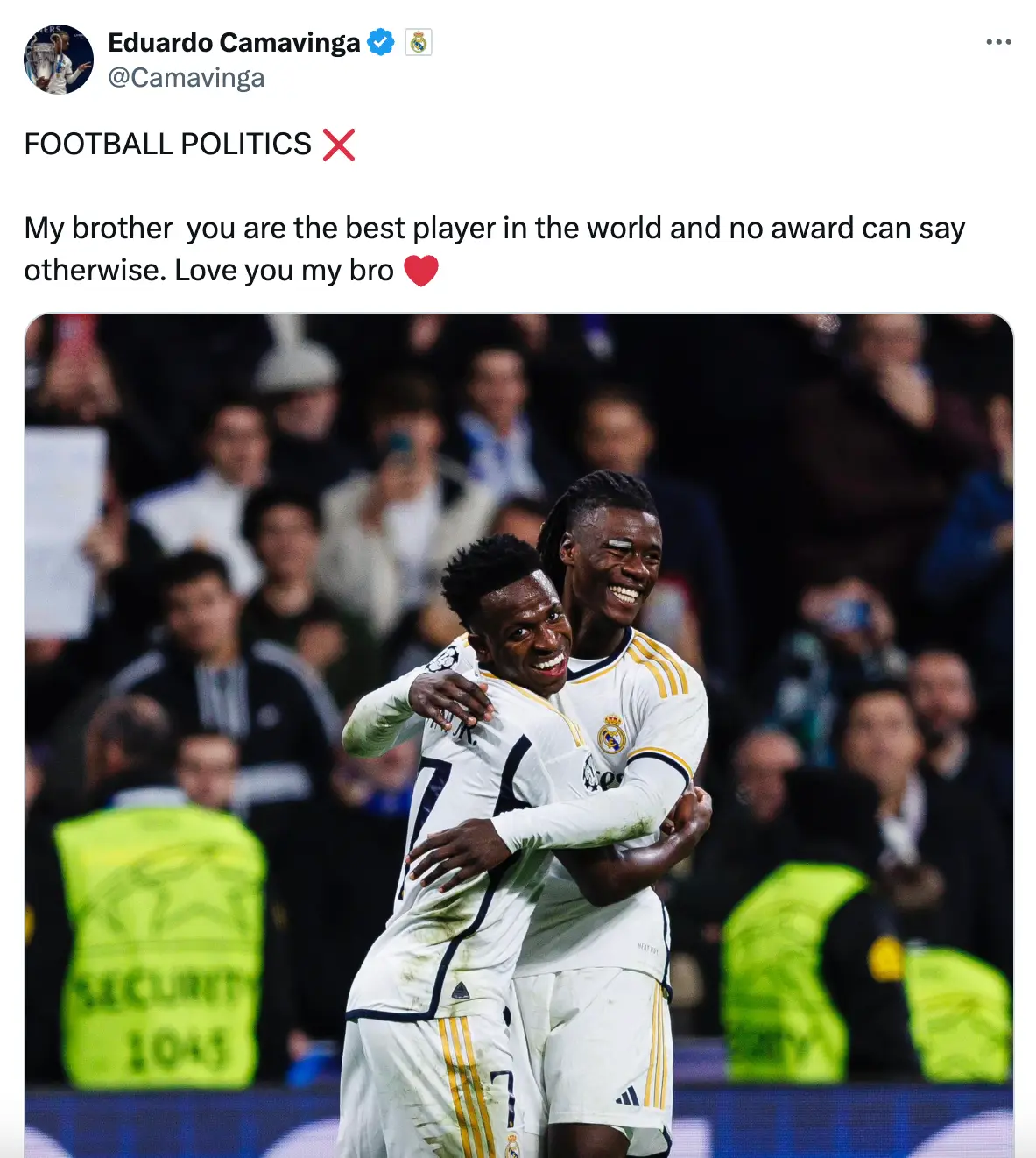Open the @Camavinga handle link
The image size is (1036, 1158).
186,78
